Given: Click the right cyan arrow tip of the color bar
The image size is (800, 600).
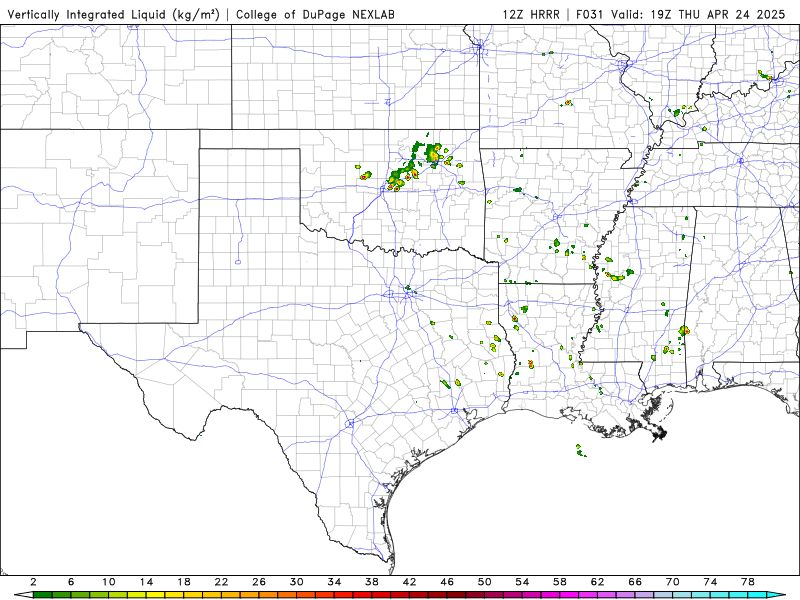Looking at the screenshot, I should pos(777,595).
